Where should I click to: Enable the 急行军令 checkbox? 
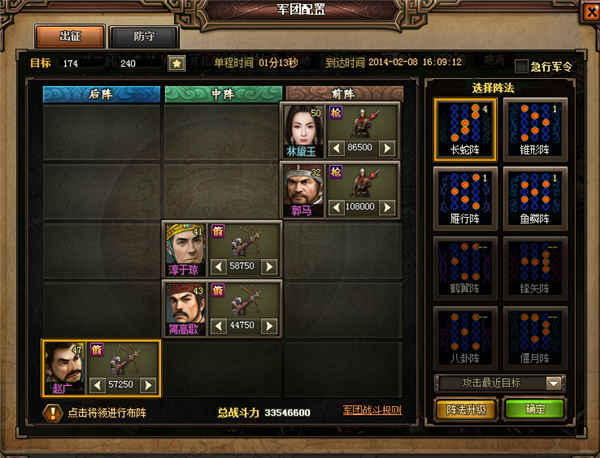[x=521, y=66]
